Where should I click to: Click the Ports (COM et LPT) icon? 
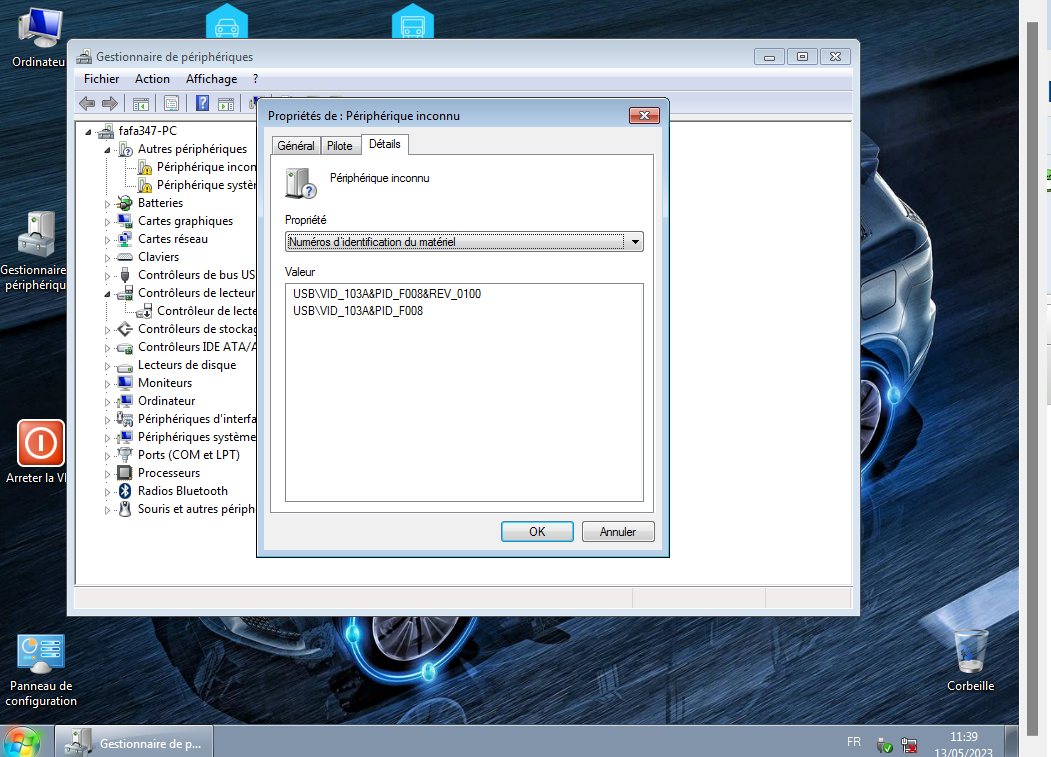[125, 455]
